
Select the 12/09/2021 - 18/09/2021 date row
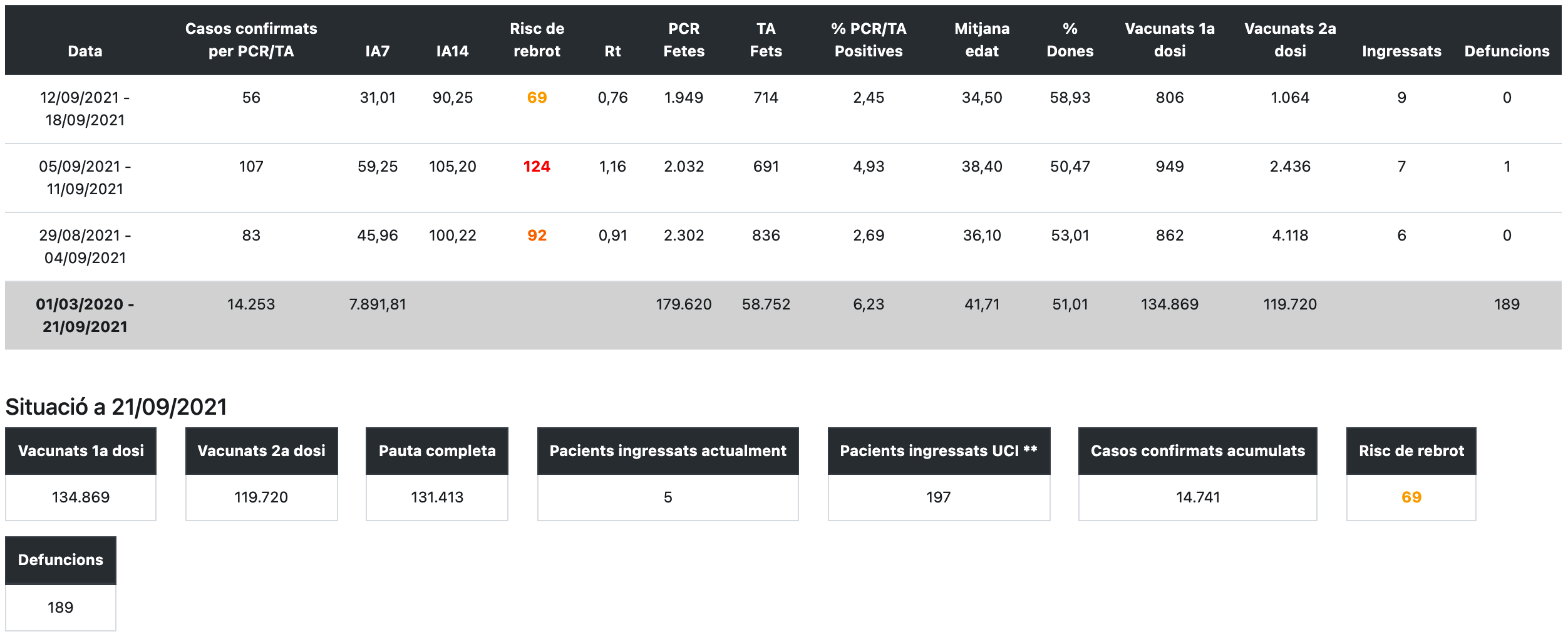pos(85,109)
